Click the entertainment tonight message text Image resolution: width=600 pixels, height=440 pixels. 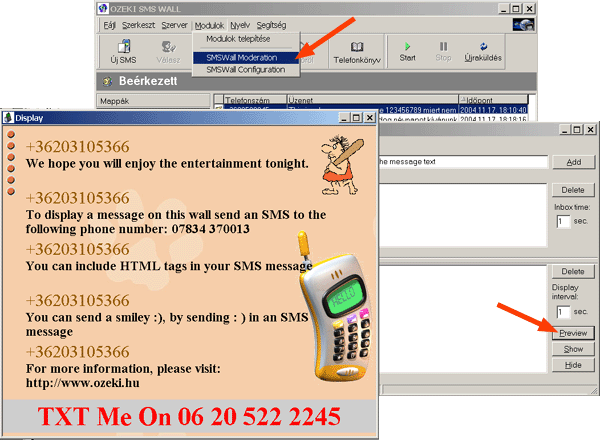(x=167, y=164)
